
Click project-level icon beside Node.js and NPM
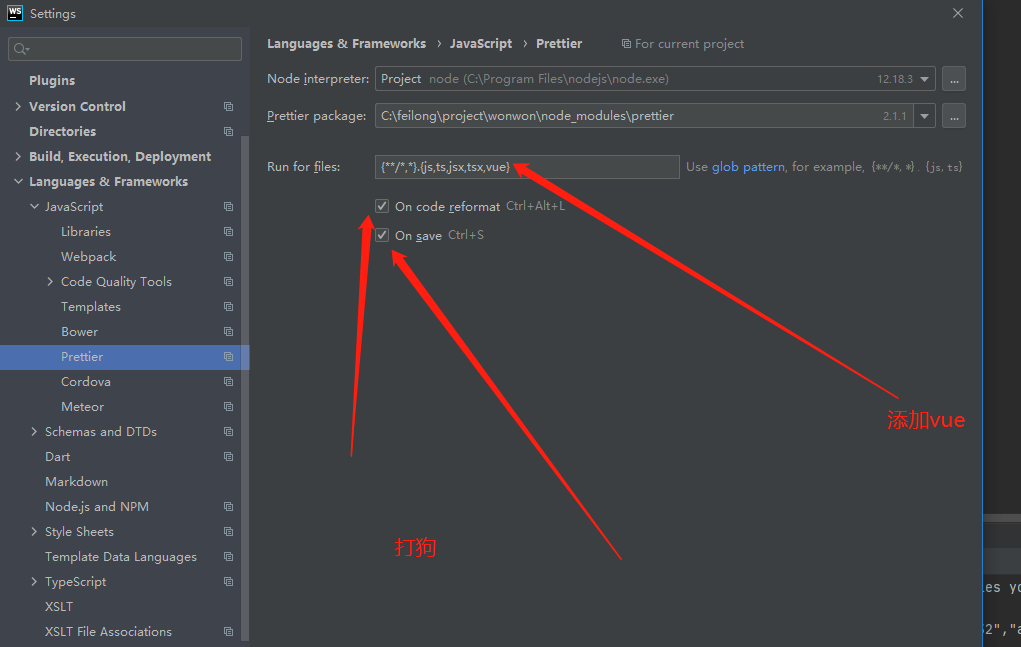click(x=229, y=506)
